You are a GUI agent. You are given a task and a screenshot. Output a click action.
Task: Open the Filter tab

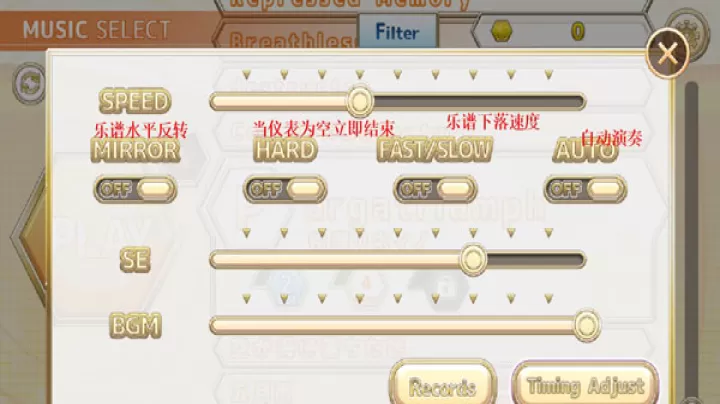(x=397, y=31)
